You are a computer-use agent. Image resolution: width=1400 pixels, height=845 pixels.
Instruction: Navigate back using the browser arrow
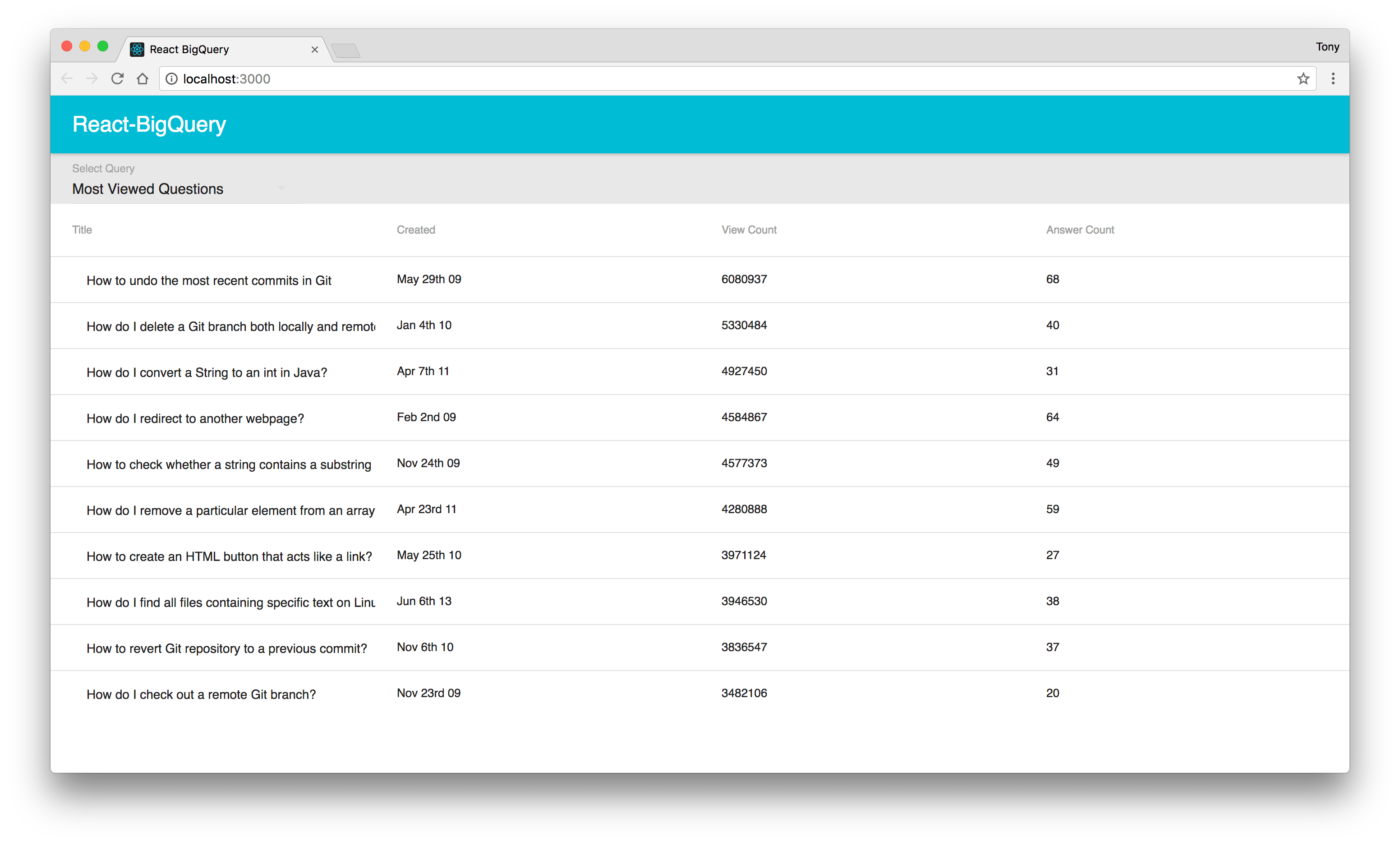click(66, 78)
